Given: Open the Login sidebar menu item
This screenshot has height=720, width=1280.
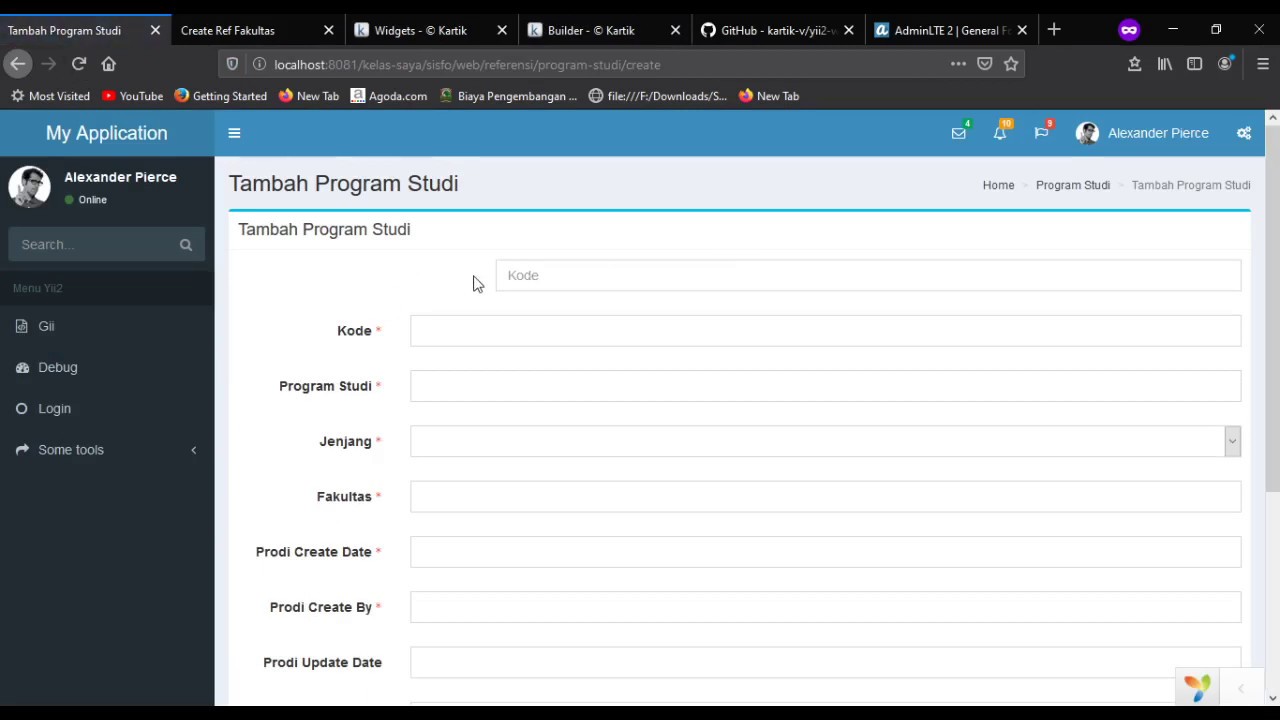Looking at the screenshot, I should [107, 408].
